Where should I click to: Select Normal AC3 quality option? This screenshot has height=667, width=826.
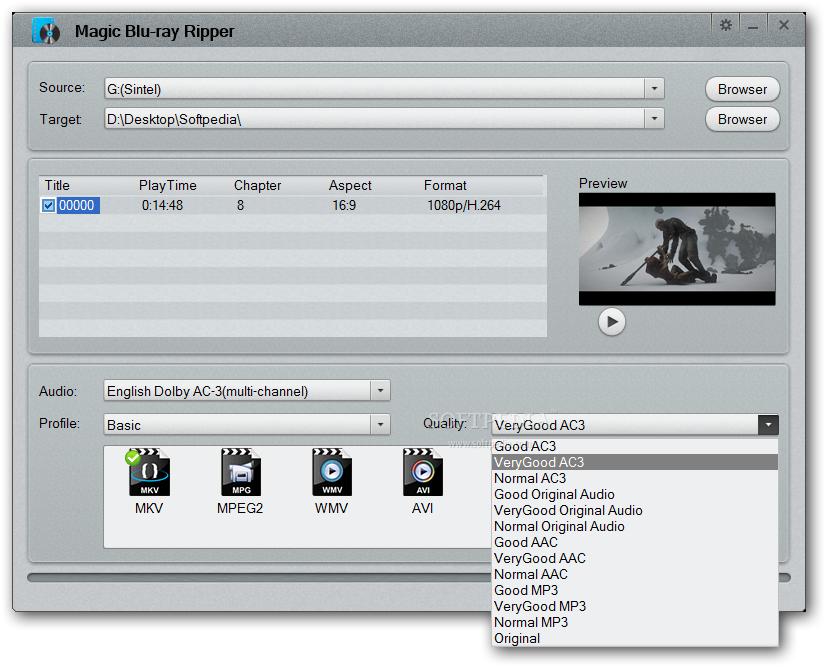click(635, 478)
